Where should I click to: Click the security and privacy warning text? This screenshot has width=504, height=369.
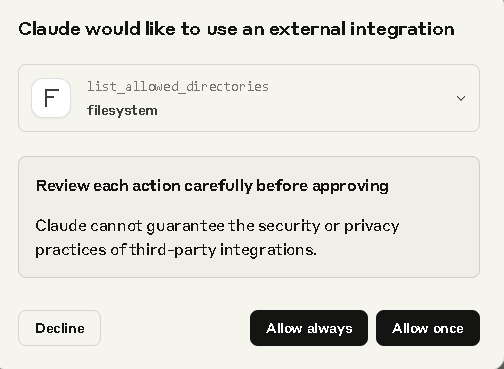[x=217, y=238]
